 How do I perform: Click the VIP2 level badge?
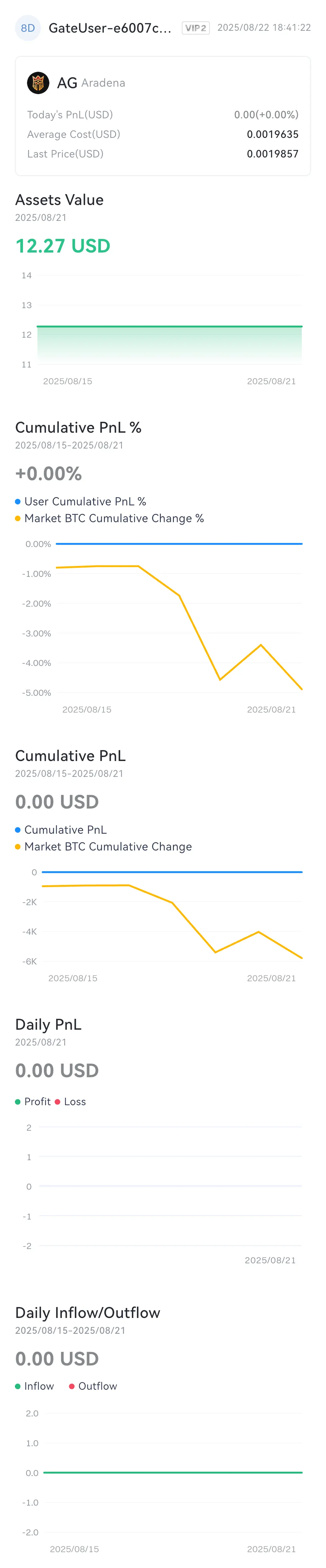coord(195,28)
